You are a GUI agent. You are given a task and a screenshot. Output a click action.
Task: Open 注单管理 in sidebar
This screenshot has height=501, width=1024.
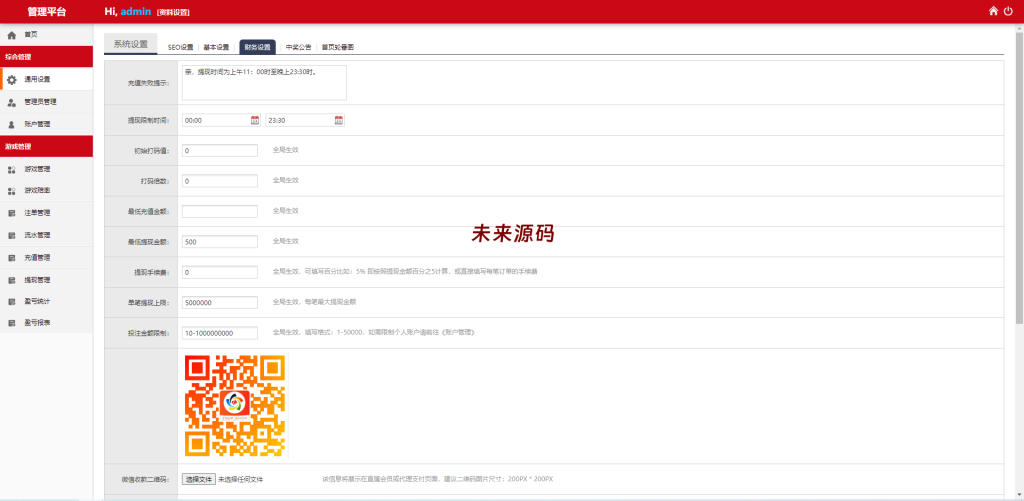(x=46, y=213)
